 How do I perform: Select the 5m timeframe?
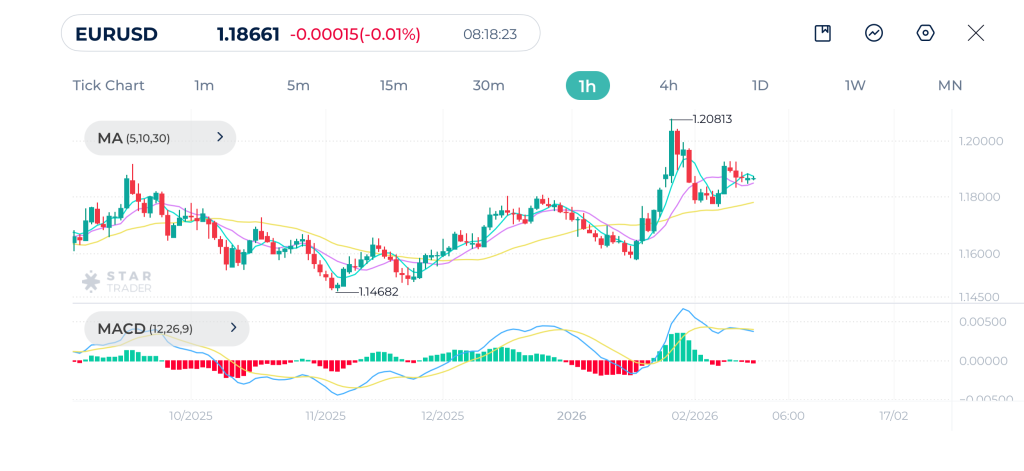(x=298, y=86)
